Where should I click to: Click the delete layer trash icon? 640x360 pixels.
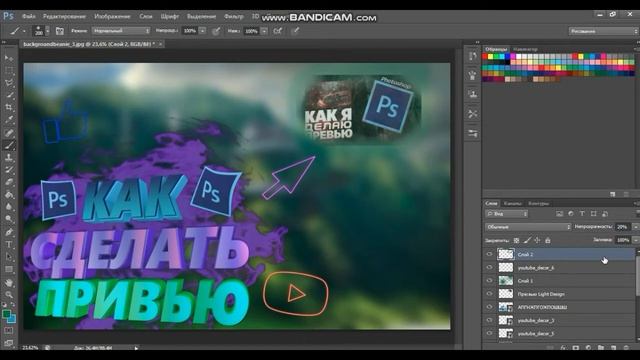pyautogui.click(x=626, y=348)
